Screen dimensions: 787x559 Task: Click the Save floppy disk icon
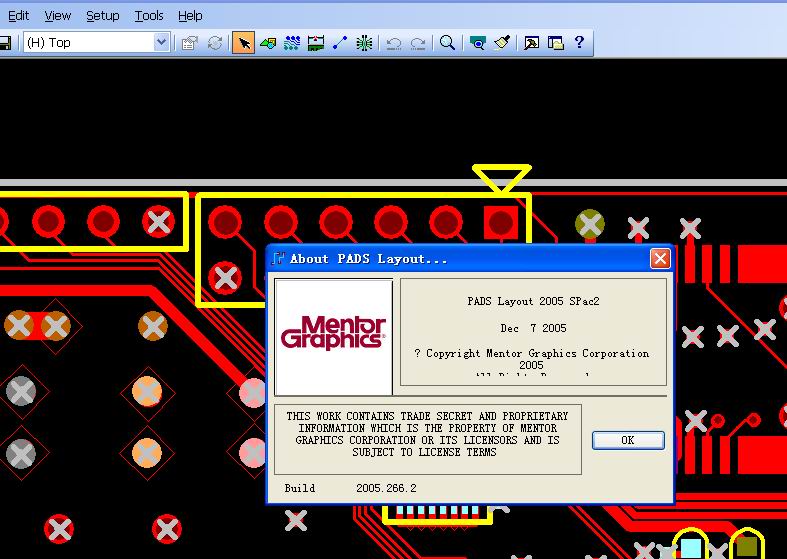[5, 43]
